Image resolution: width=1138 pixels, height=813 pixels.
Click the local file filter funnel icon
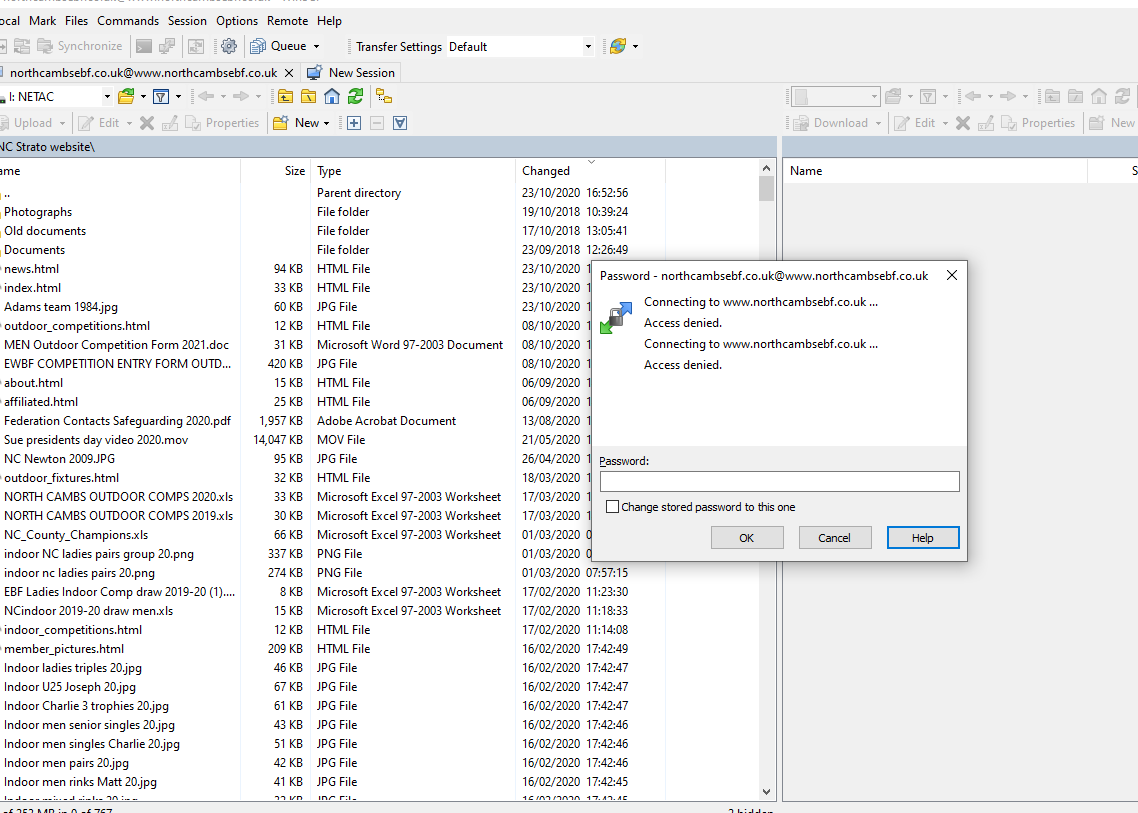pyautogui.click(x=160, y=96)
